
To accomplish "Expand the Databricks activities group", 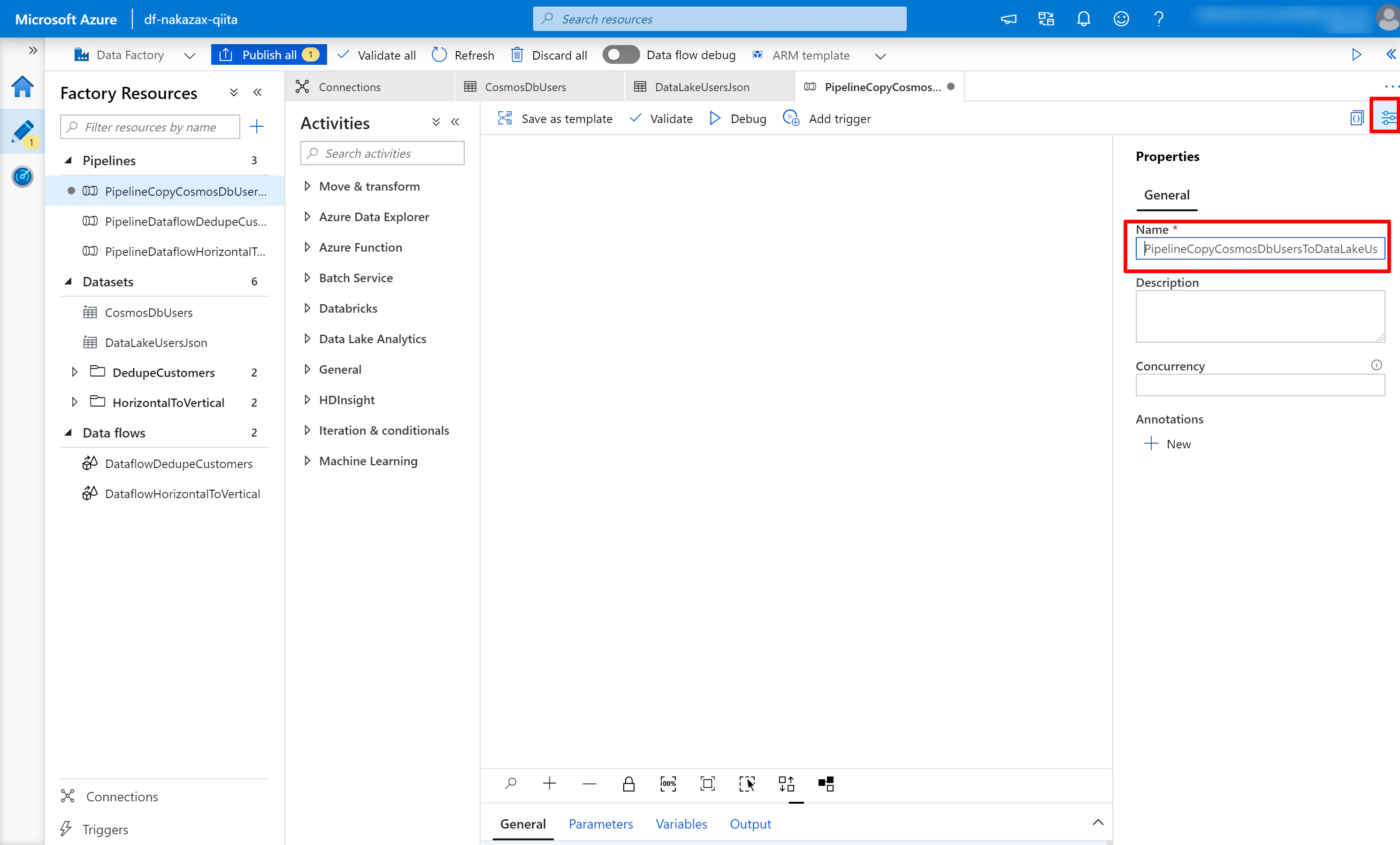I will pyautogui.click(x=307, y=308).
